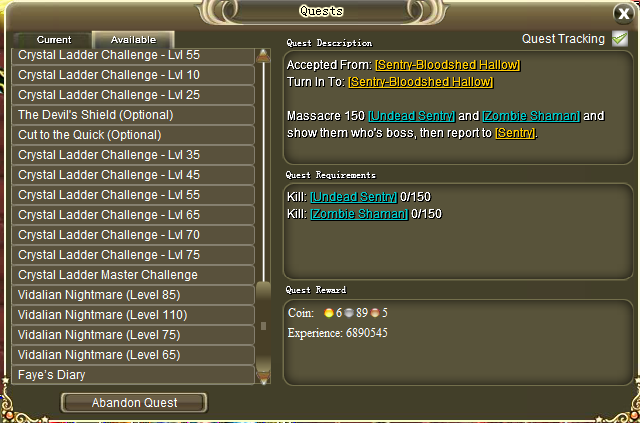Switch to the Current quests tab
The width and height of the screenshot is (640, 423).
(x=53, y=40)
